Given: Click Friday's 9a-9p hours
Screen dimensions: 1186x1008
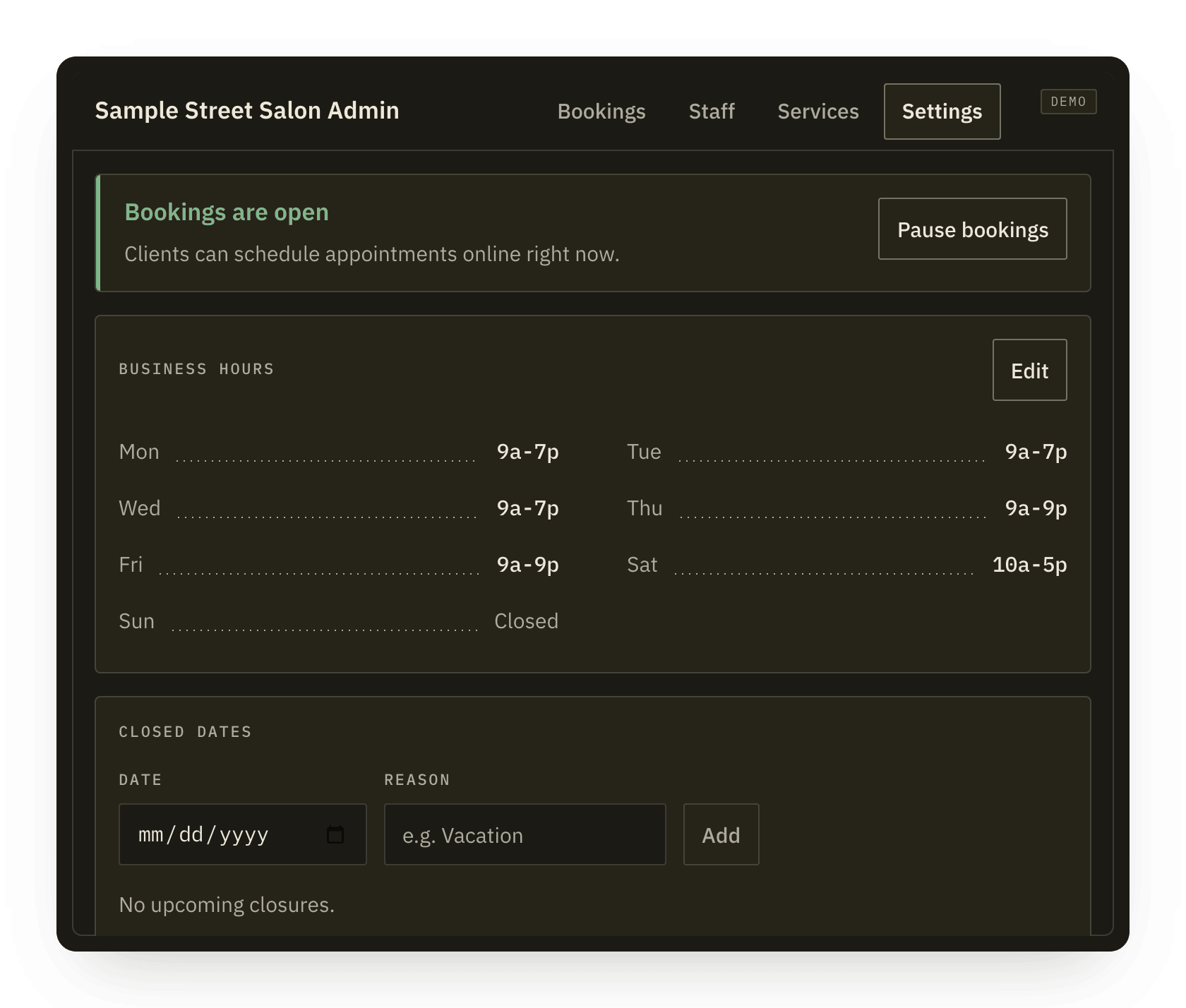Looking at the screenshot, I should (527, 565).
